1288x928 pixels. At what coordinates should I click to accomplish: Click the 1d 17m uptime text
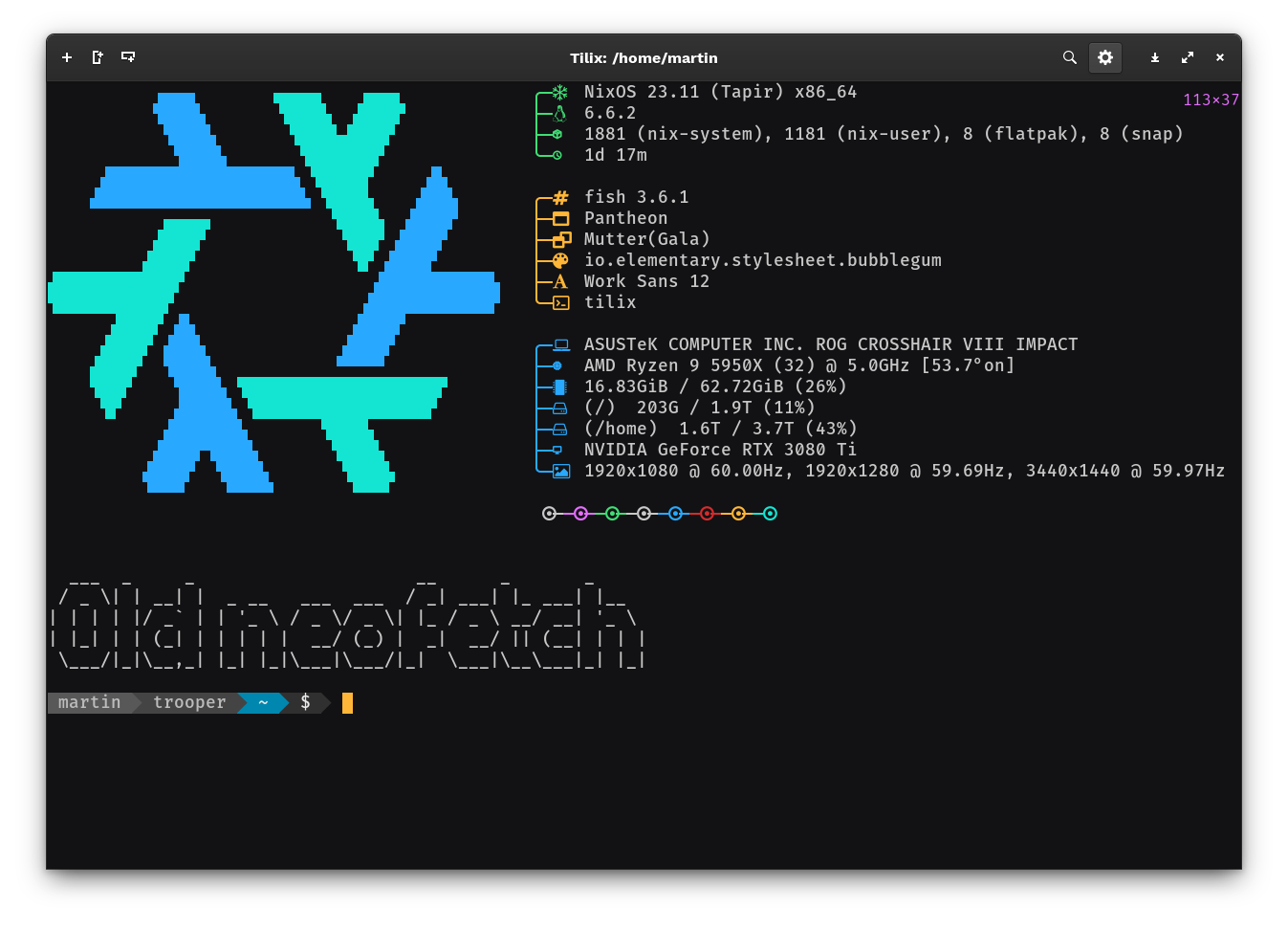616,156
